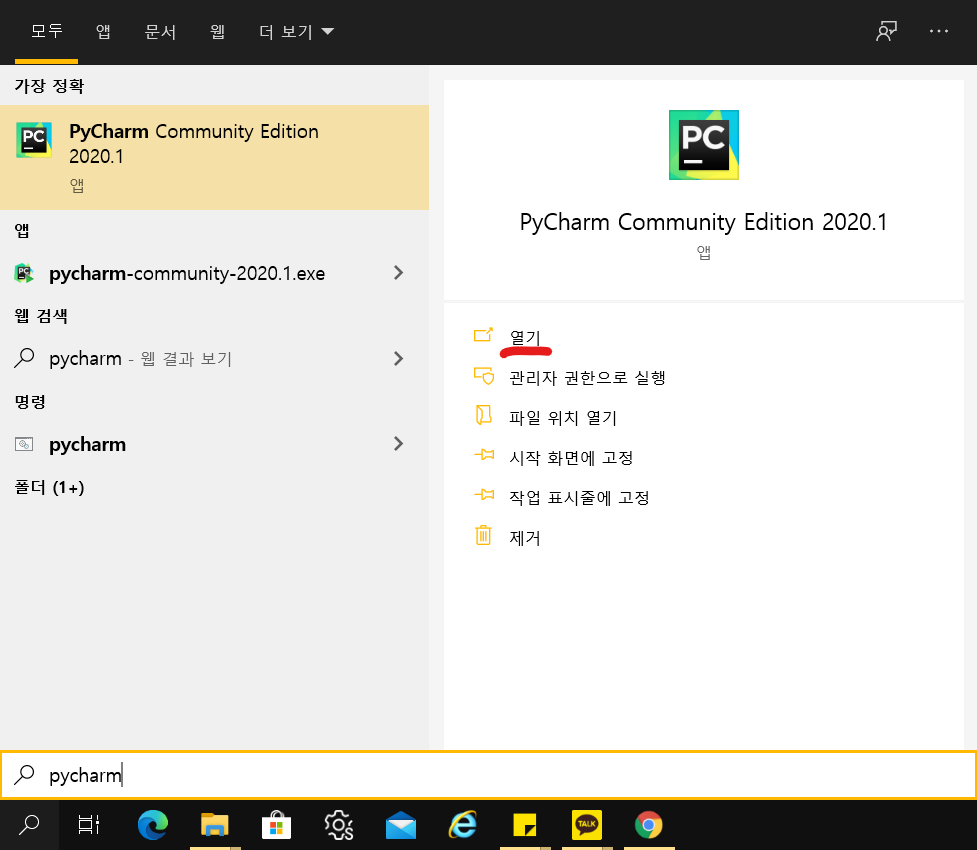The height and width of the screenshot is (850, 977).
Task: Click the pin icon beside 작업 표시줄에 고정
Action: click(484, 495)
